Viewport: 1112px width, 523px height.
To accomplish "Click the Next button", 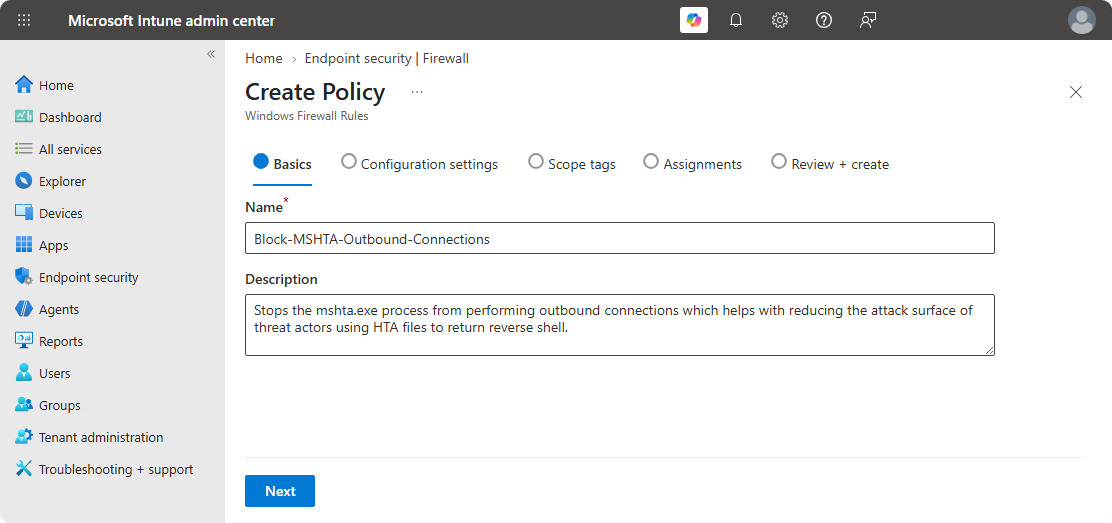I will [280, 491].
